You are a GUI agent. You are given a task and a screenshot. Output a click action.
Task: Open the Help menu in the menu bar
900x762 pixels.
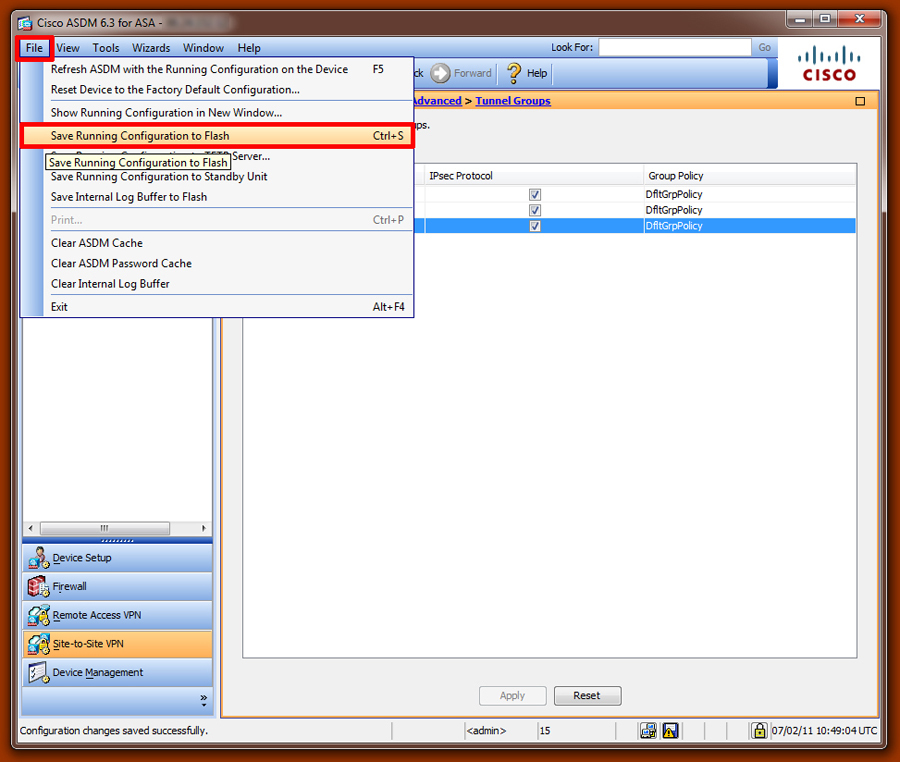coord(249,48)
